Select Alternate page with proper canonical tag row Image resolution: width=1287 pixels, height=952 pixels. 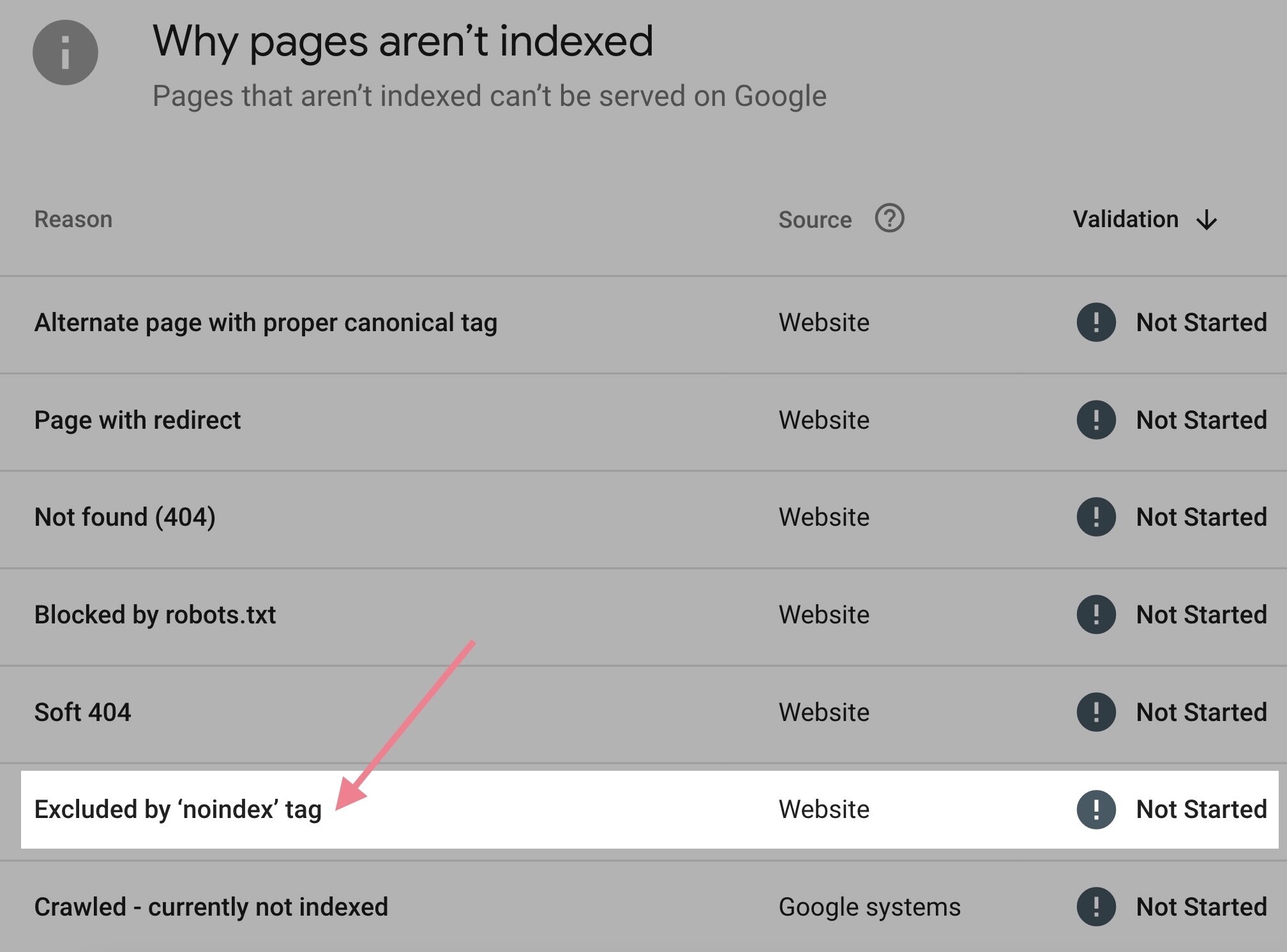(x=644, y=323)
